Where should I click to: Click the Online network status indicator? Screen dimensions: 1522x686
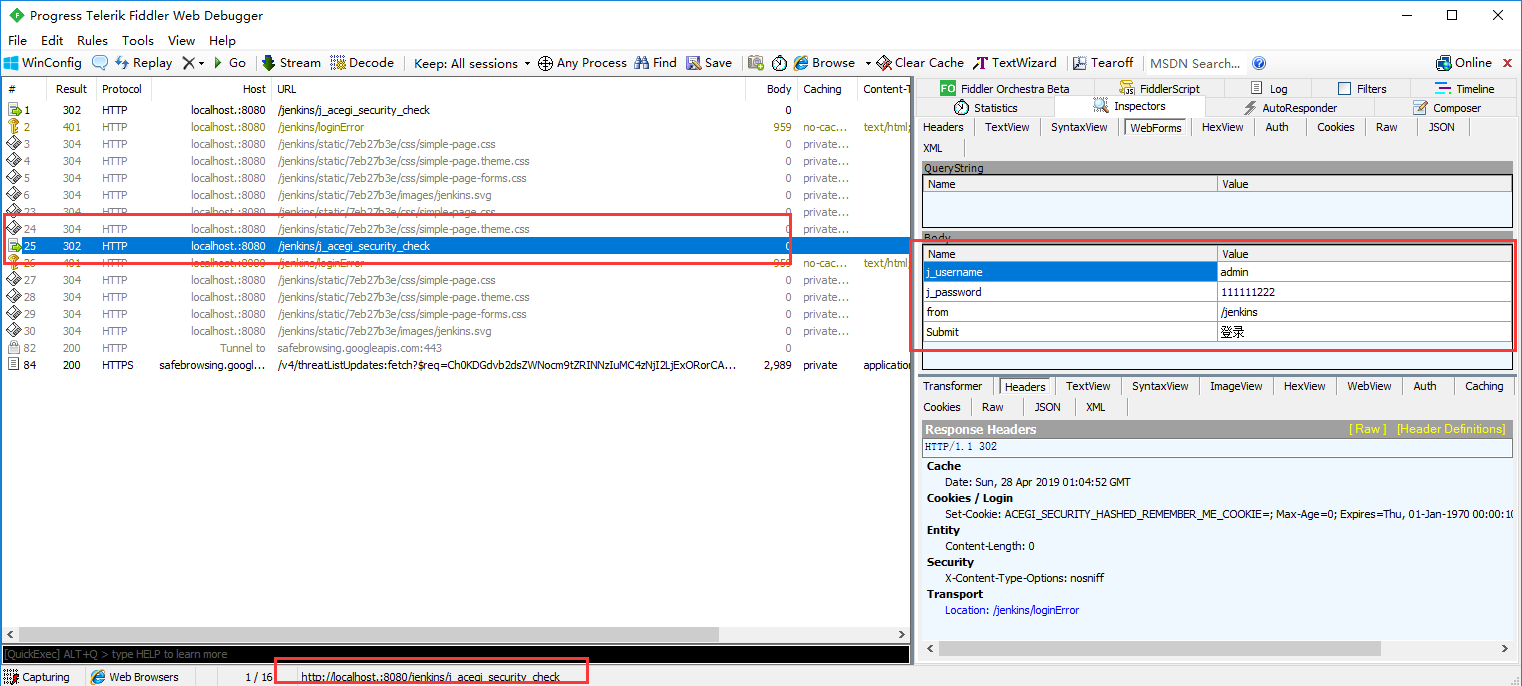1464,63
